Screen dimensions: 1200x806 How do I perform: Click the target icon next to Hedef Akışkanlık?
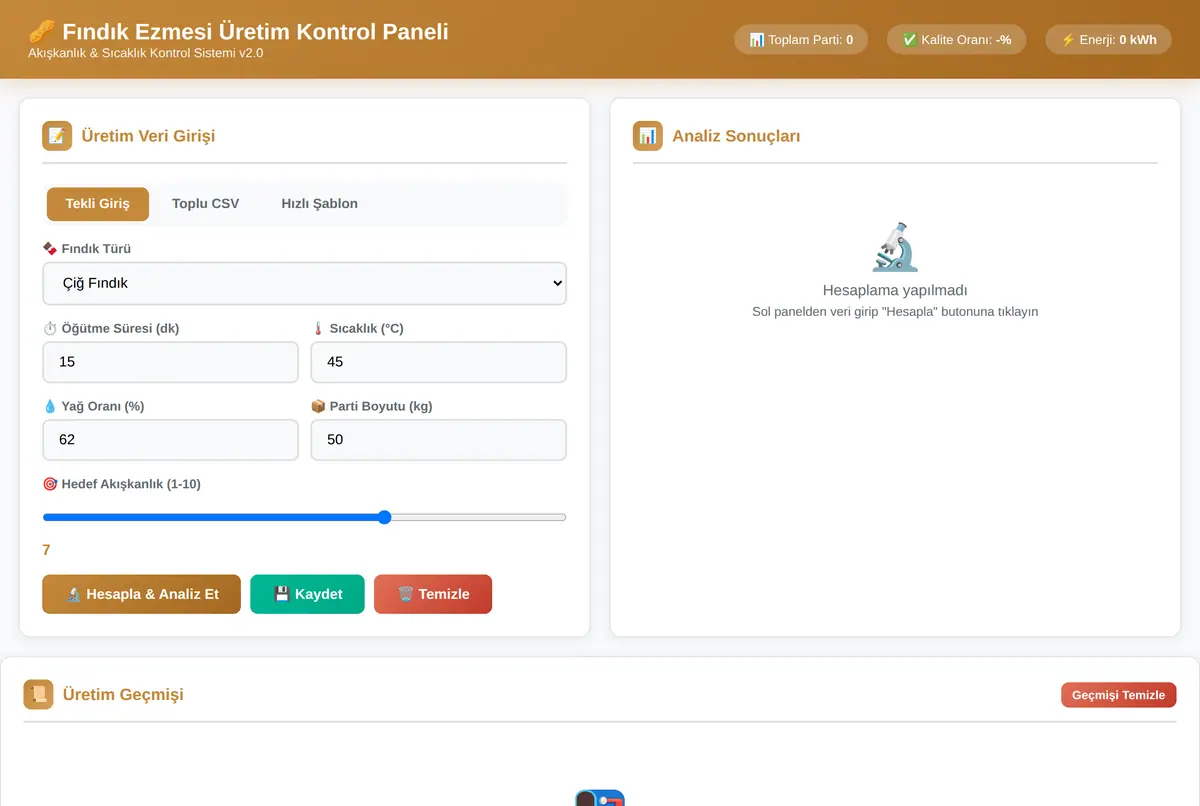(x=50, y=484)
